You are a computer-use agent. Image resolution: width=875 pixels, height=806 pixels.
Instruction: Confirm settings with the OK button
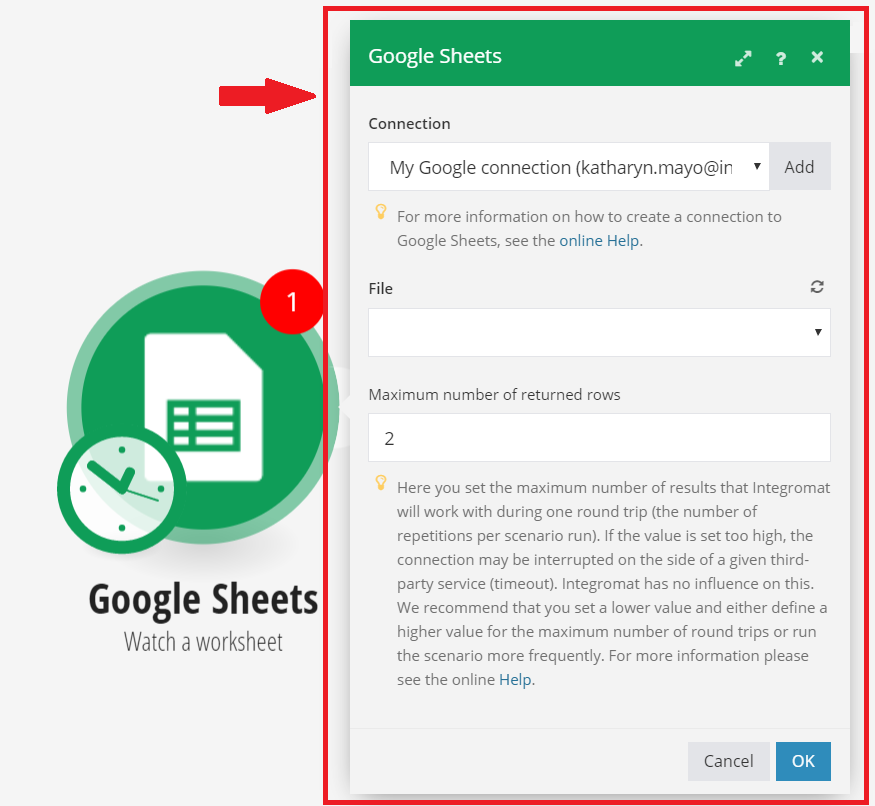tap(802, 761)
